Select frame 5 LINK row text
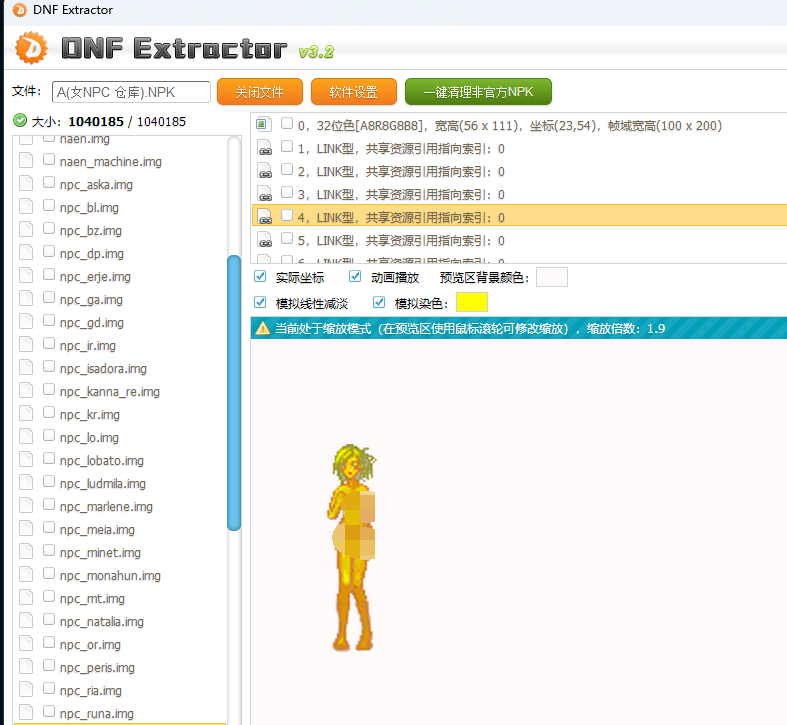This screenshot has height=725, width=787. [x=401, y=241]
